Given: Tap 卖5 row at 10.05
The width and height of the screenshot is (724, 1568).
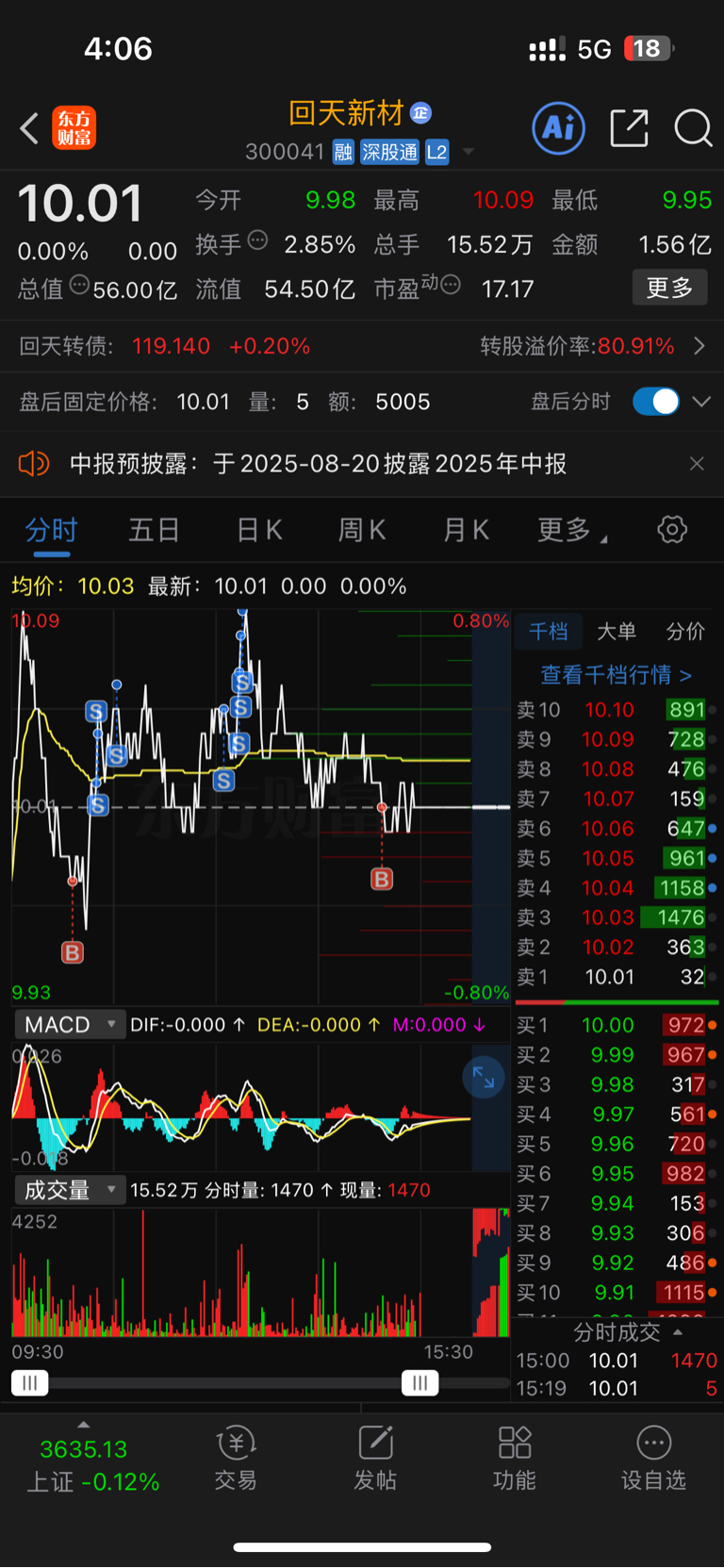Looking at the screenshot, I should click(x=617, y=858).
